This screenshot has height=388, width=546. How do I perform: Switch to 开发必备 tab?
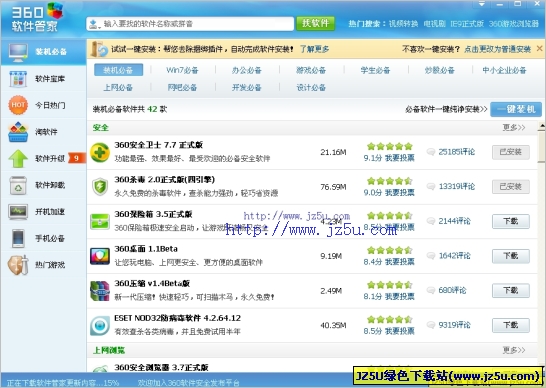point(247,87)
